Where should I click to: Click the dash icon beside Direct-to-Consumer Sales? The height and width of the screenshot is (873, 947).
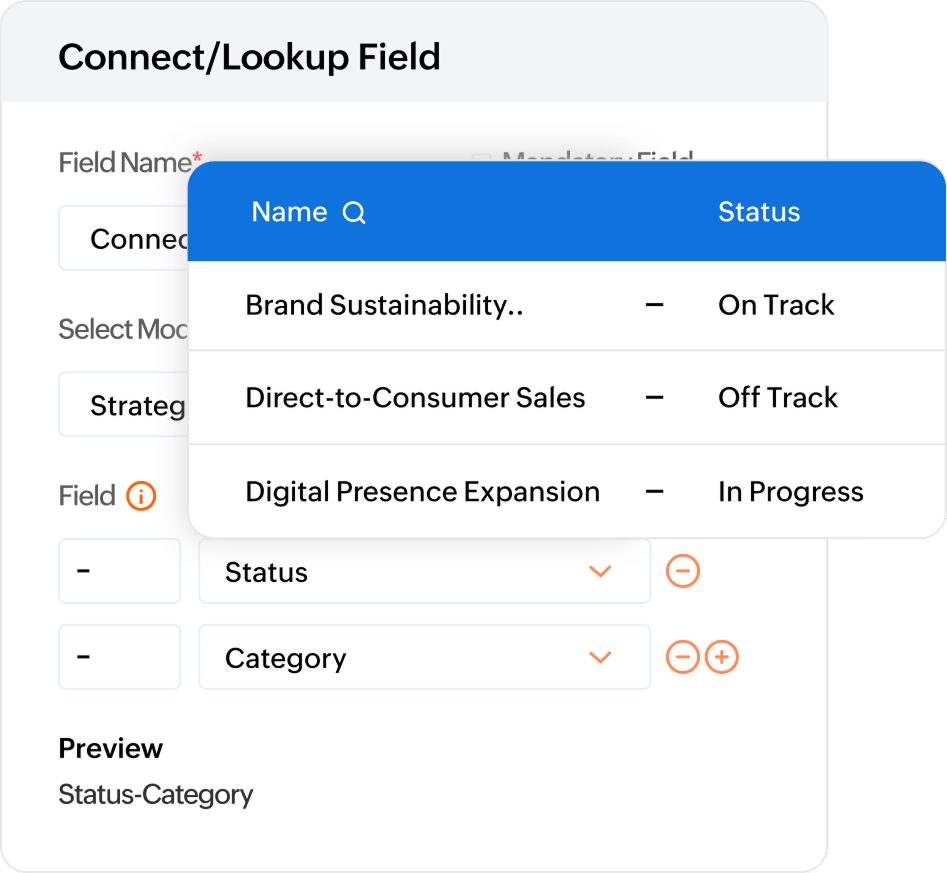[655, 397]
